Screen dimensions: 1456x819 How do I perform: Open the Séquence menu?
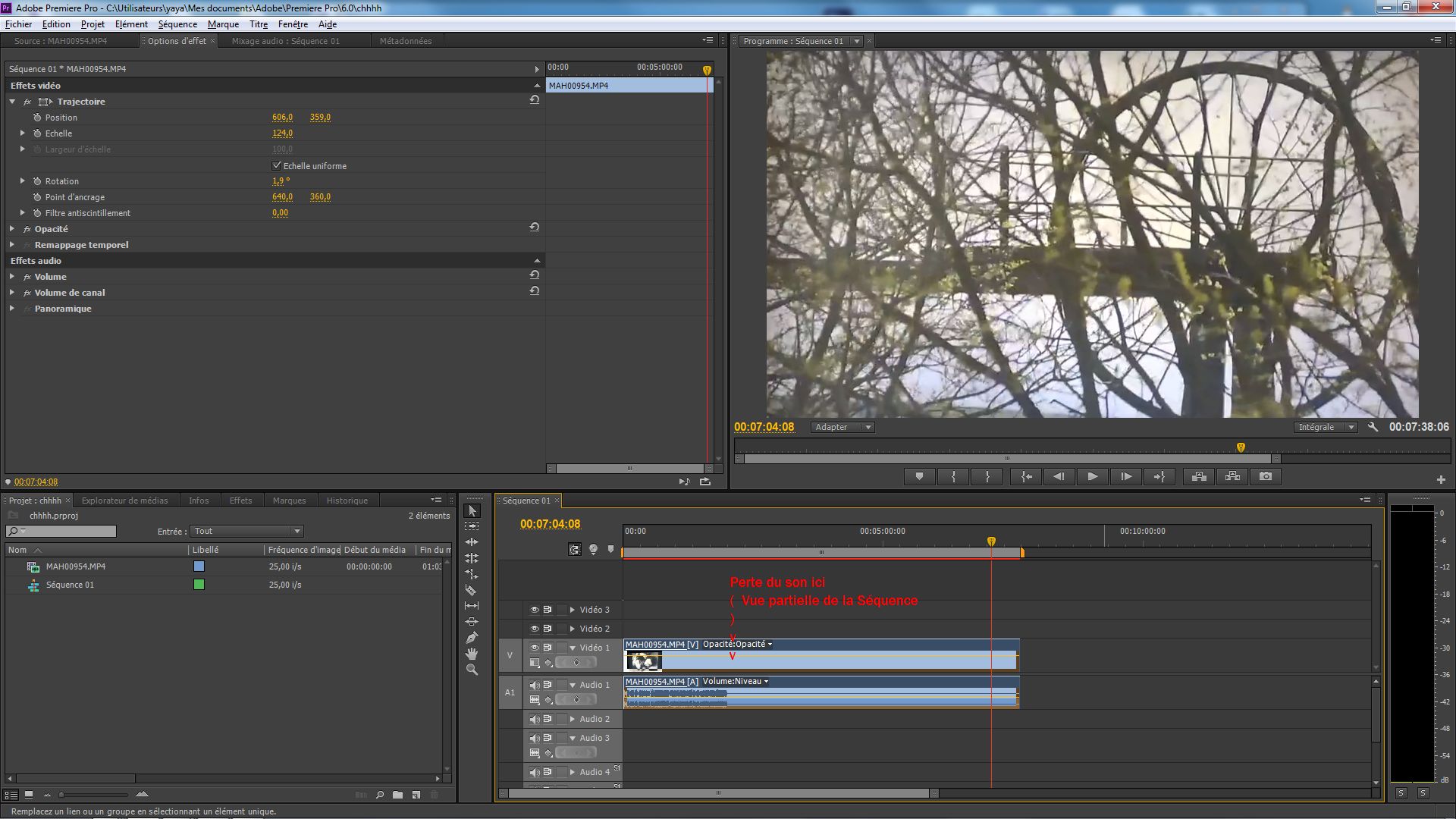(177, 24)
